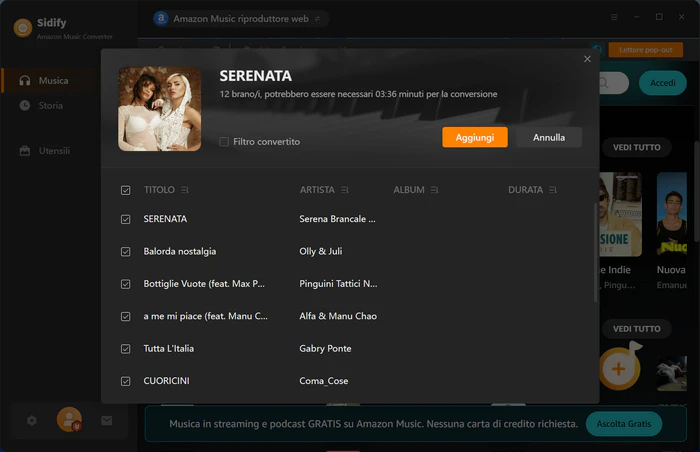Open the user profile avatar icon
The height and width of the screenshot is (452, 700).
pyautogui.click(x=69, y=419)
